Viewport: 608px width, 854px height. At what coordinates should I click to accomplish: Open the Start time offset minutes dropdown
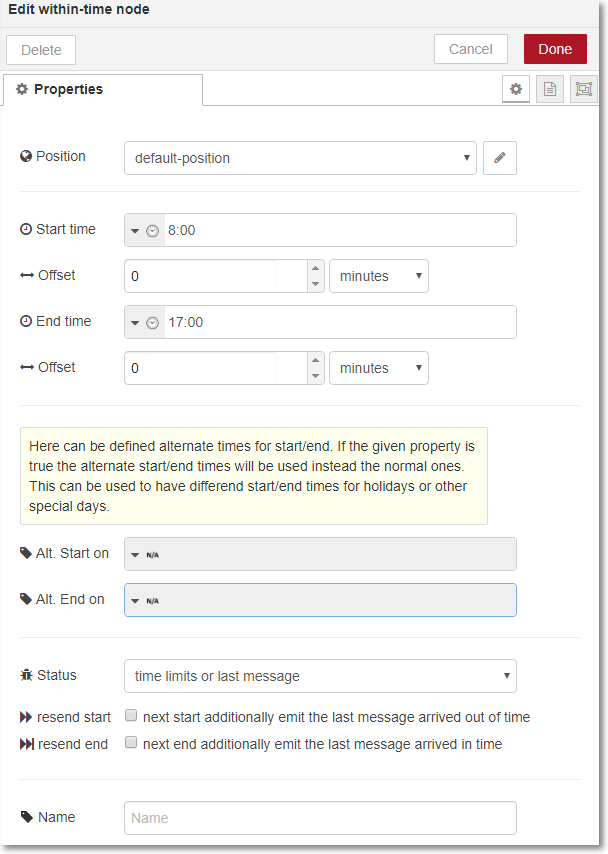coord(379,276)
